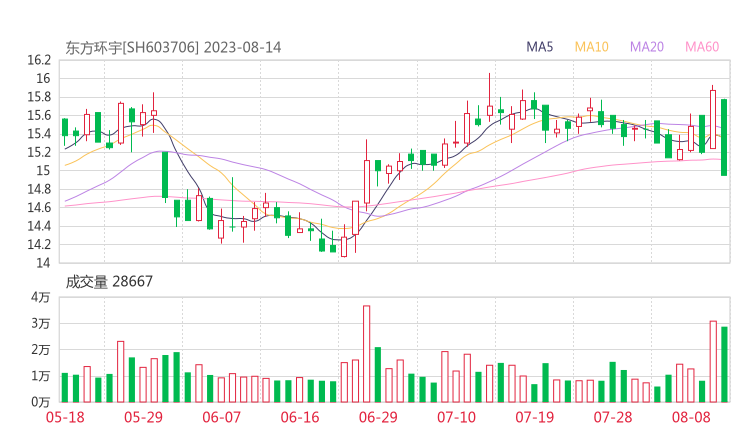
Task: Click the 4万 volume axis label
Action: [41, 297]
